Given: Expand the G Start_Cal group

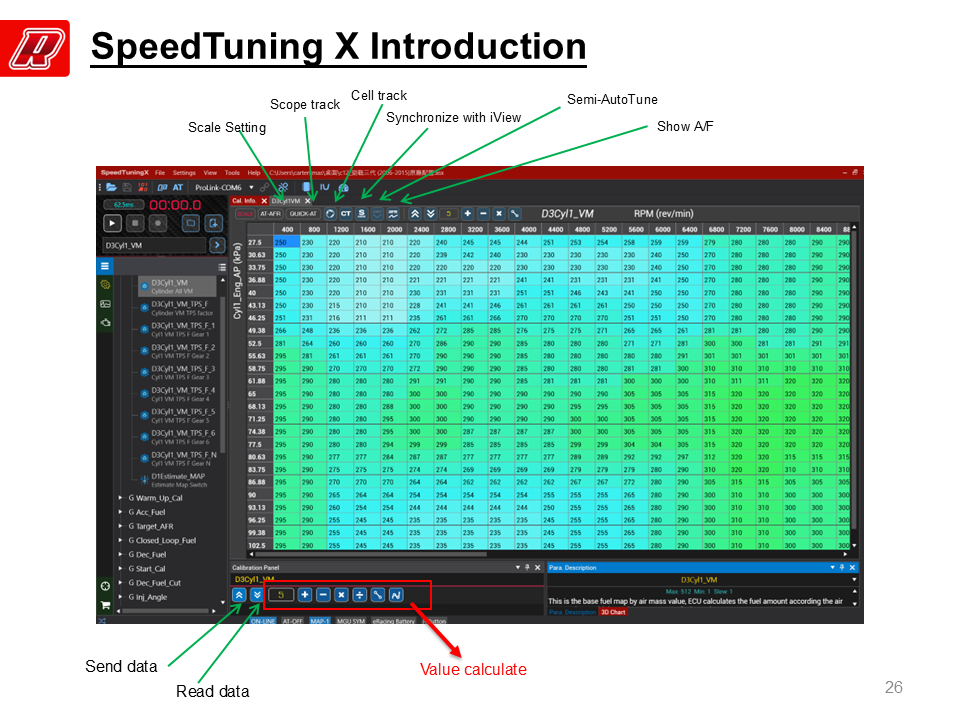Looking at the screenshot, I should [121, 568].
